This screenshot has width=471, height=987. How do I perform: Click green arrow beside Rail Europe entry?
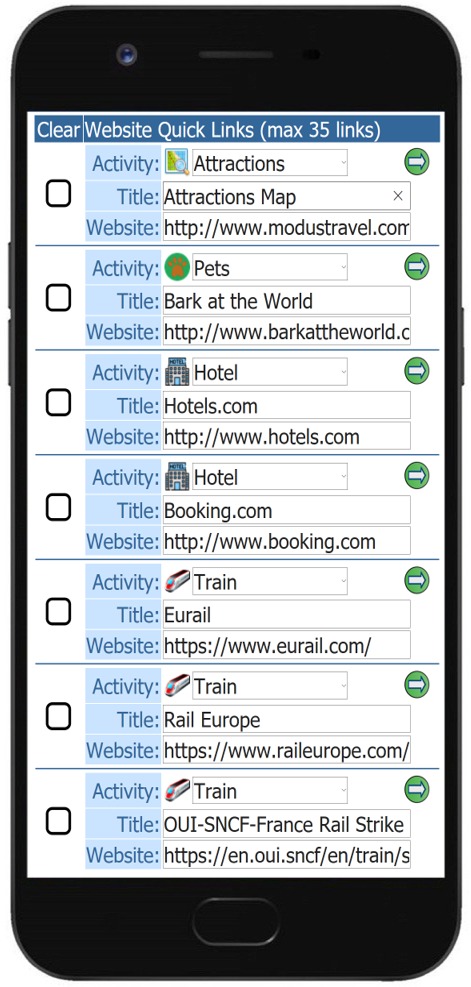click(x=416, y=684)
